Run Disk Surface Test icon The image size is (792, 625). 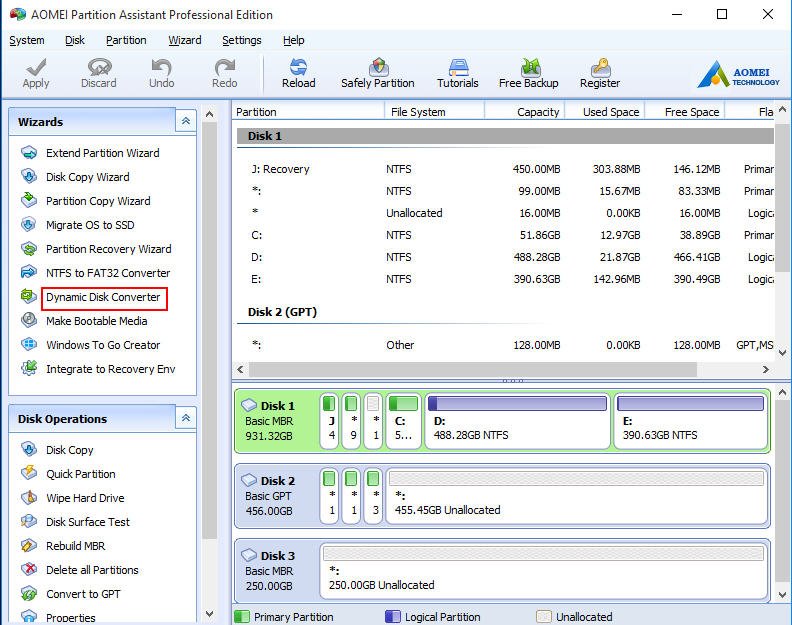[x=29, y=521]
